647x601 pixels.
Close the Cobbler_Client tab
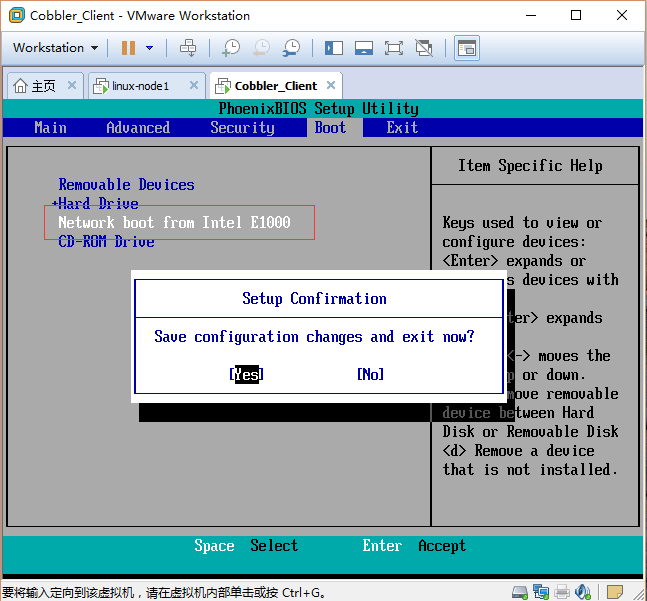click(331, 85)
